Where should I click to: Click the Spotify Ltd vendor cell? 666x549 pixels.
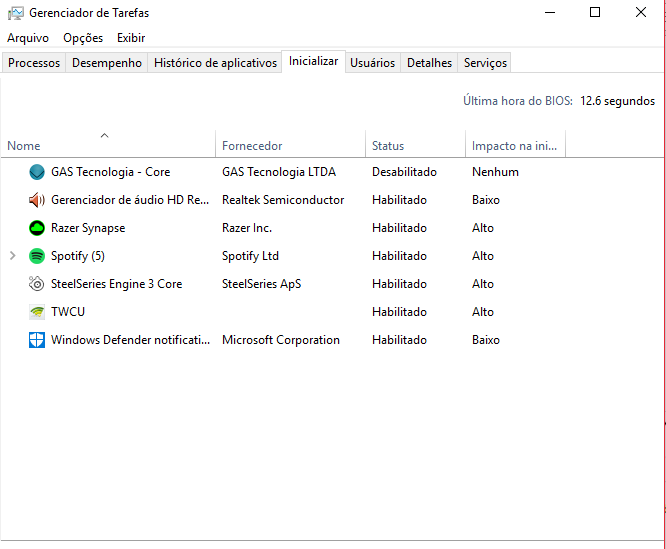click(x=250, y=256)
